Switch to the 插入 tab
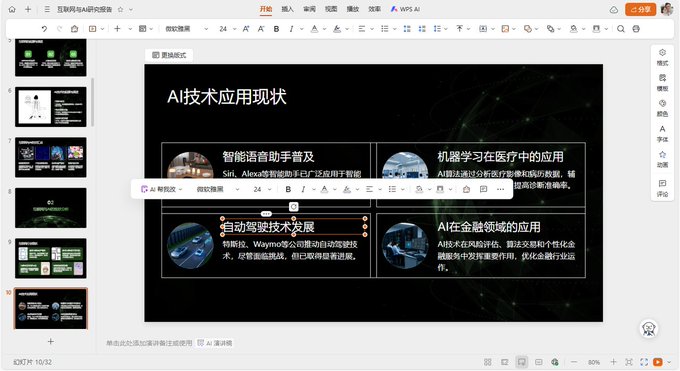This screenshot has width=680, height=371. pos(288,9)
